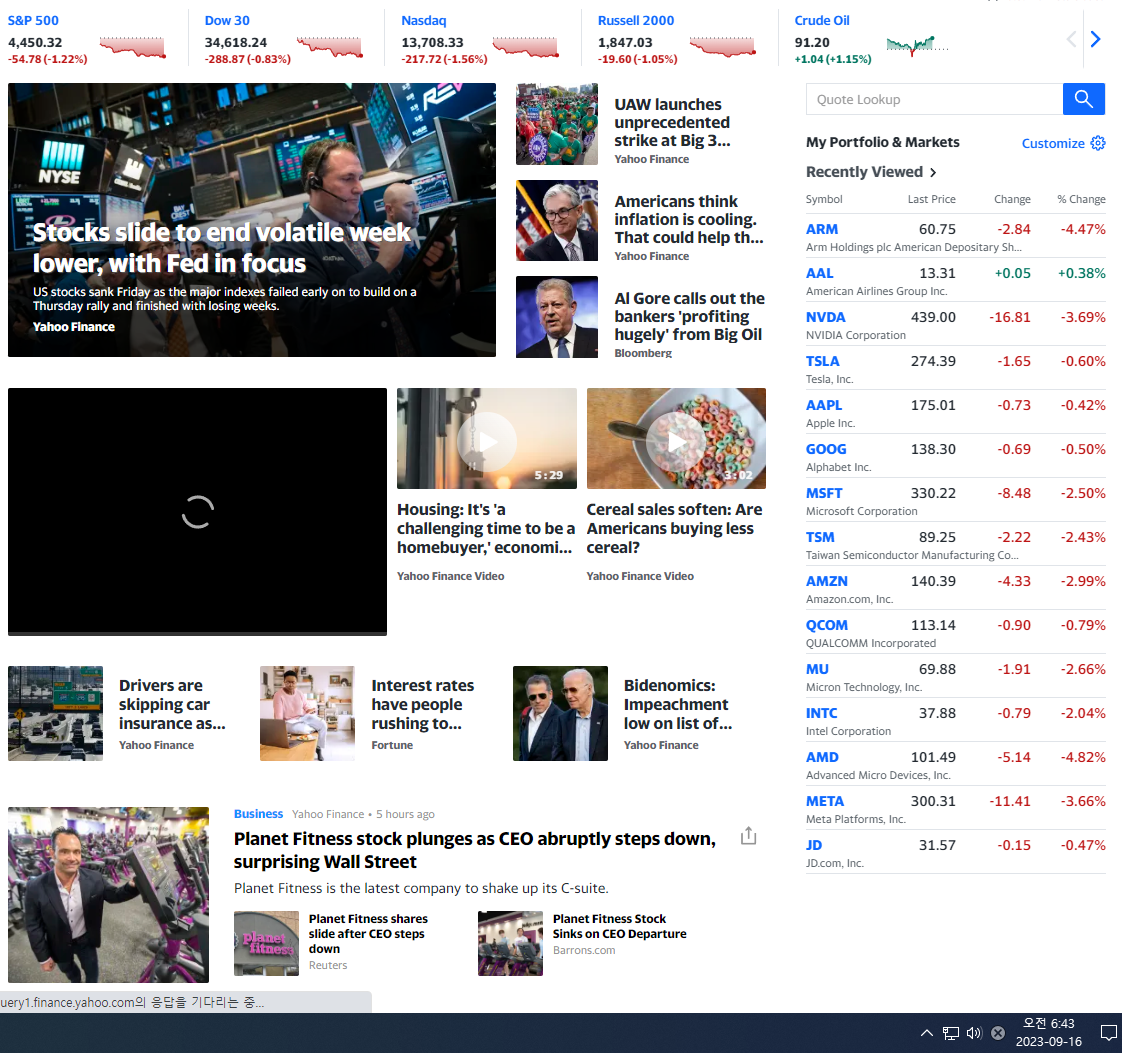Open the Dow 30 index link
This screenshot has width=1122, height=1053.
click(227, 21)
